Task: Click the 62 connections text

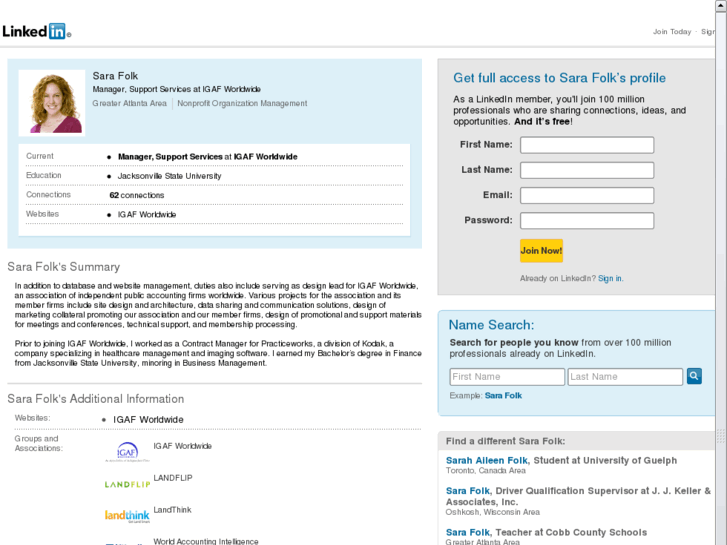Action: tap(137, 195)
